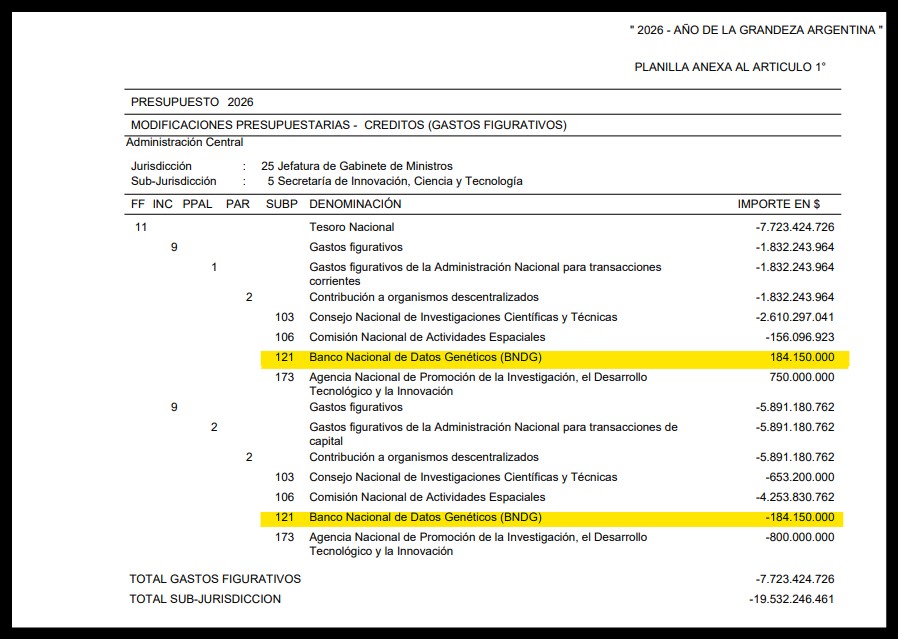
Task: Click the 'Administración Central' label
Action: 184,142
